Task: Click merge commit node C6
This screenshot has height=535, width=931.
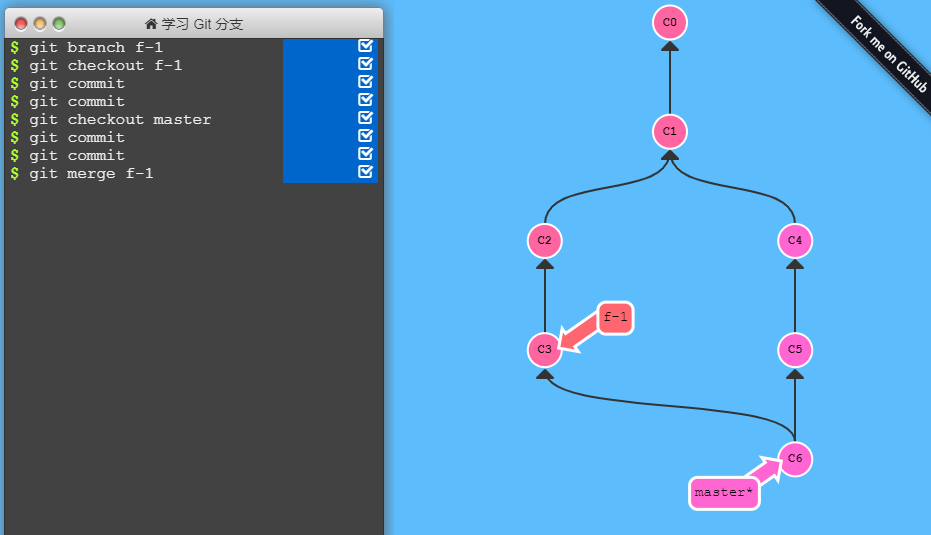Action: [x=795, y=459]
